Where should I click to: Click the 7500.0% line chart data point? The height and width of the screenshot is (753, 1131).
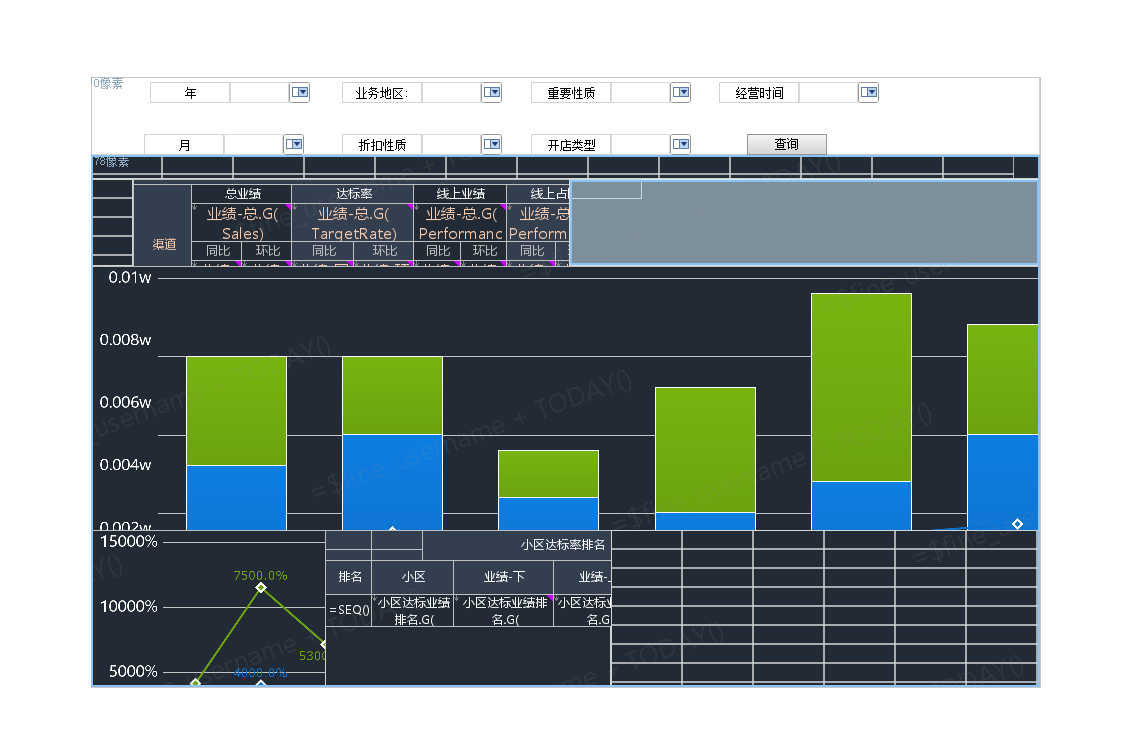[261, 588]
